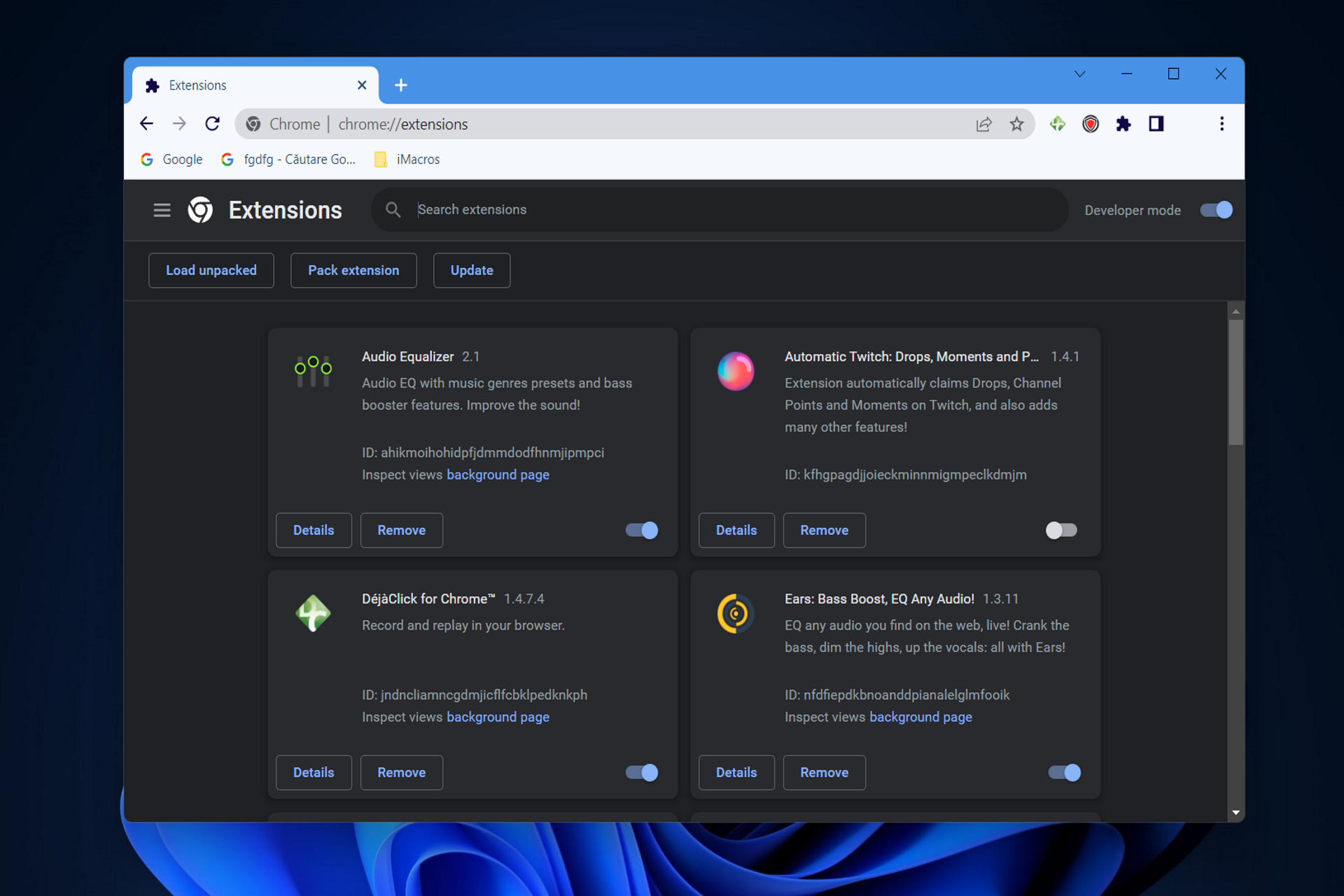Click the scrollbar up arrow
Viewport: 1344px width, 896px height.
pos(1235,311)
